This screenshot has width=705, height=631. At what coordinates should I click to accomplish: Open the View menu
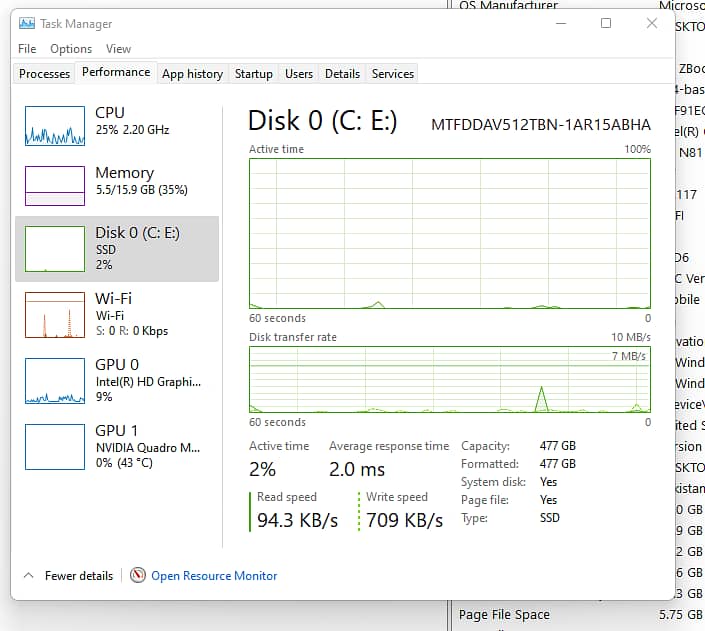[x=118, y=48]
